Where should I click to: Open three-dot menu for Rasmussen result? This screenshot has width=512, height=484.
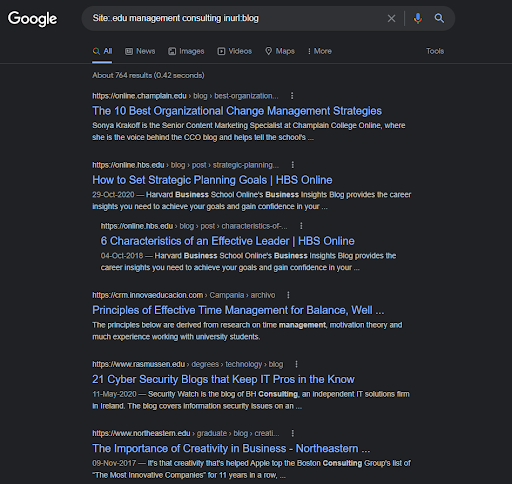tap(296, 364)
